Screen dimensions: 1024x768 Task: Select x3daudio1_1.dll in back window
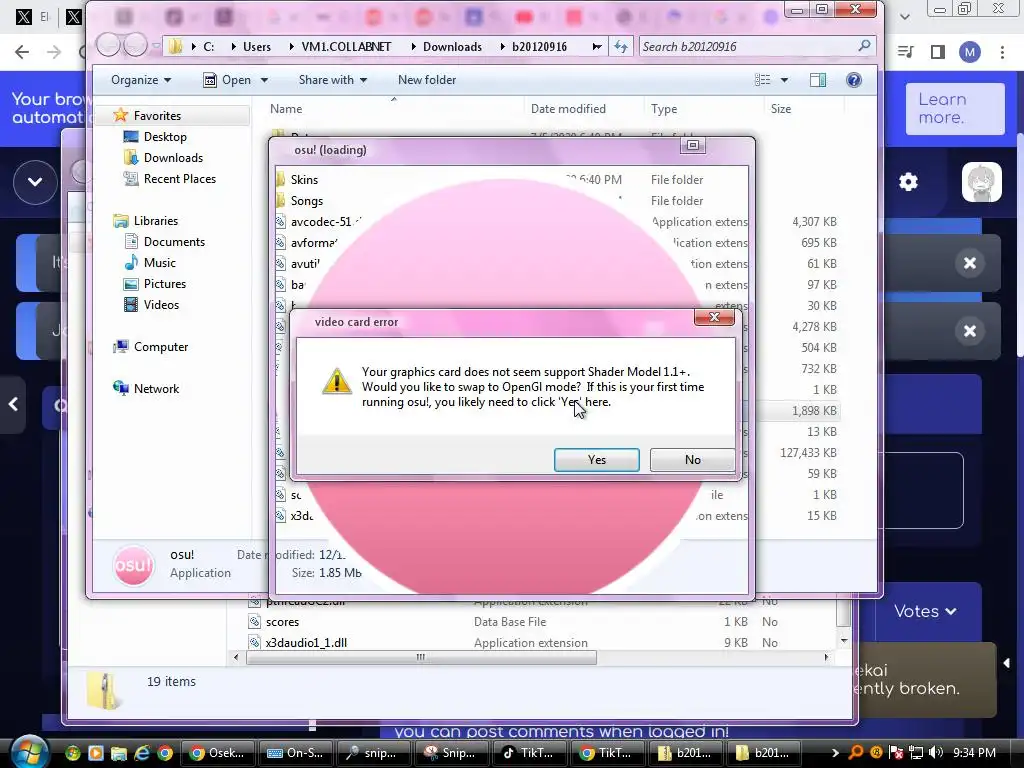point(306,643)
